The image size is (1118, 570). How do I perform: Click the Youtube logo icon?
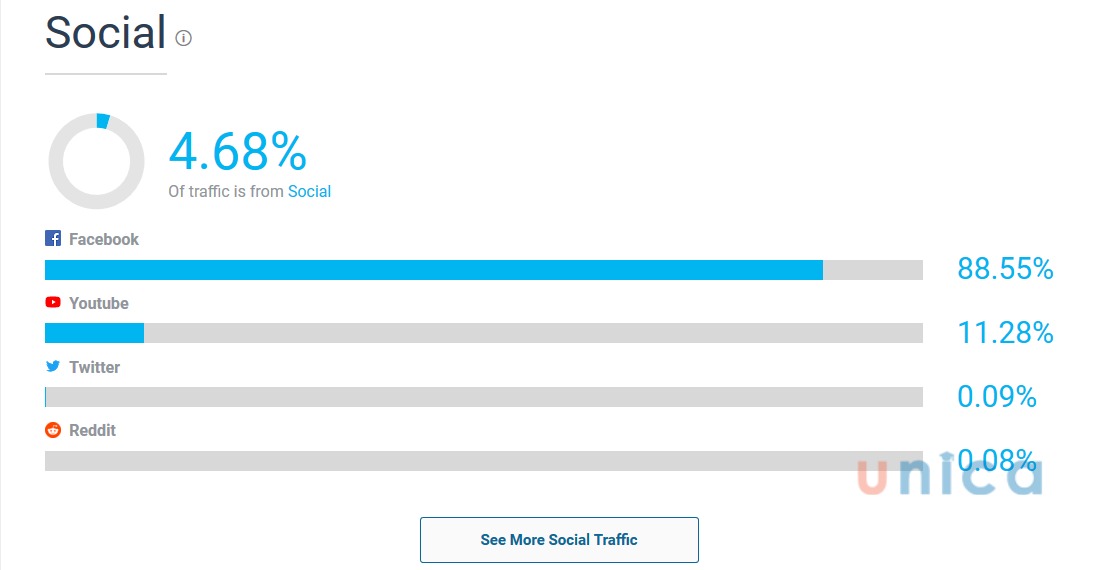point(53,302)
